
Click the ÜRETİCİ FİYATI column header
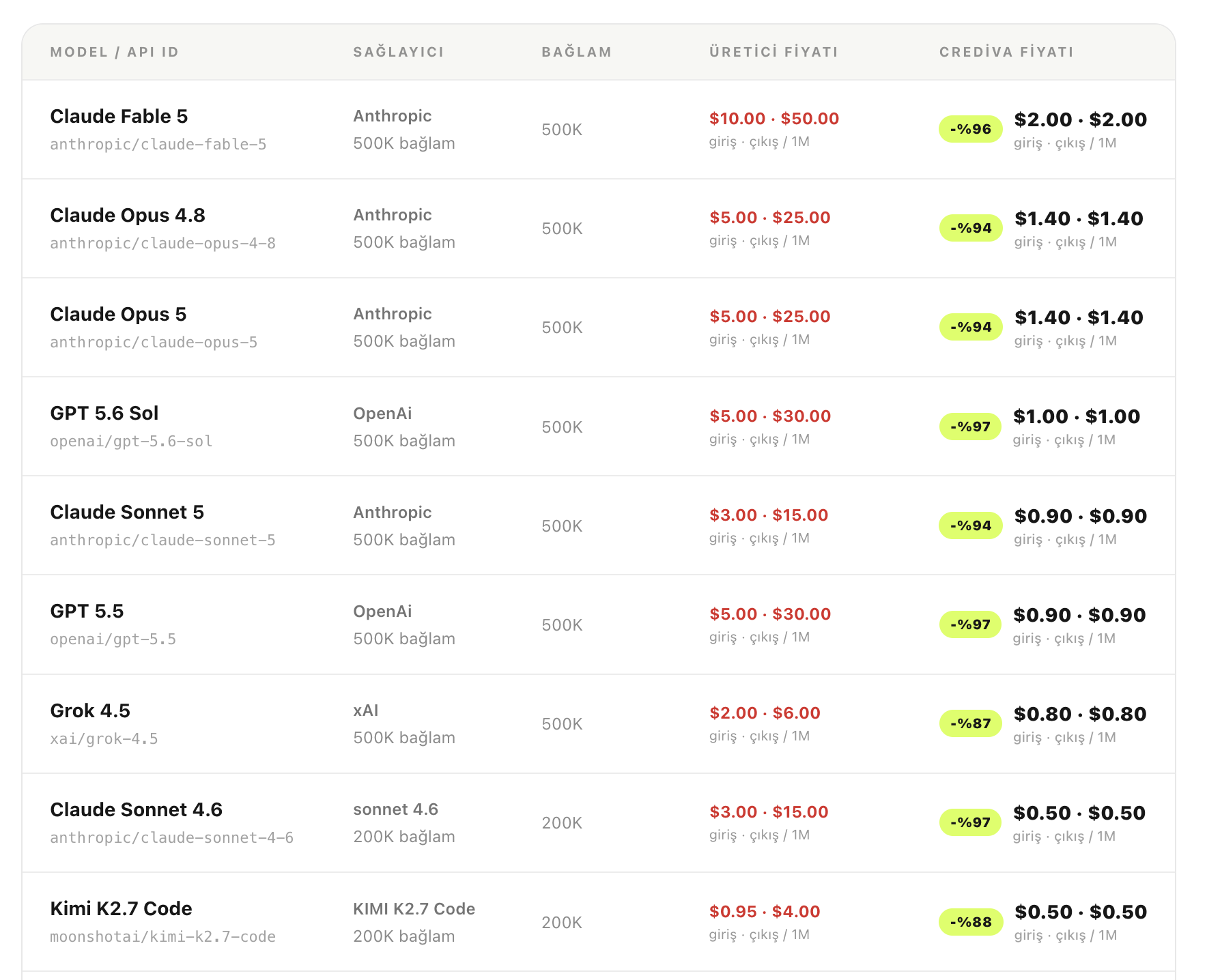point(773,52)
